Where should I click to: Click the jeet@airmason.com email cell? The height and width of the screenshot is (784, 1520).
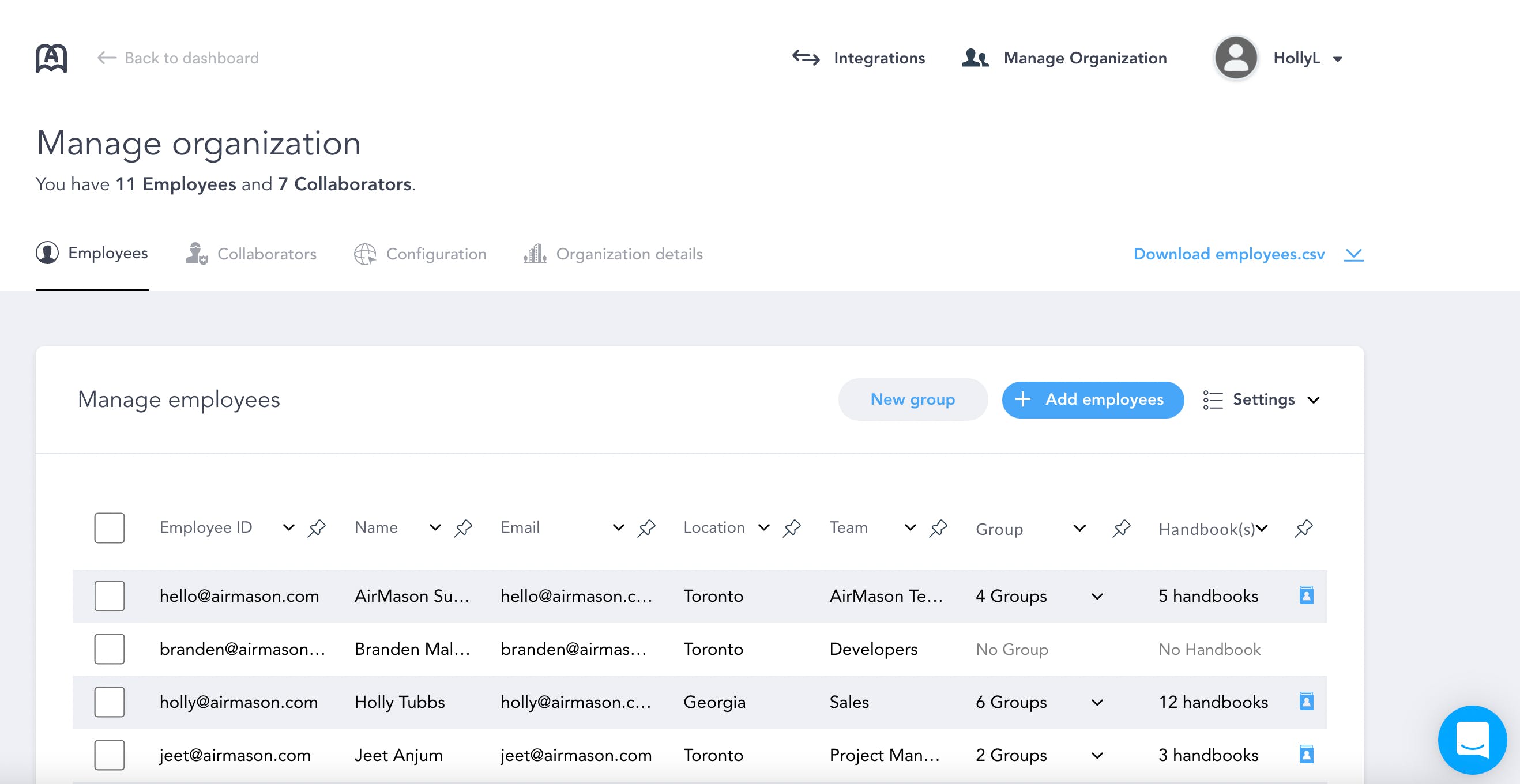[576, 755]
